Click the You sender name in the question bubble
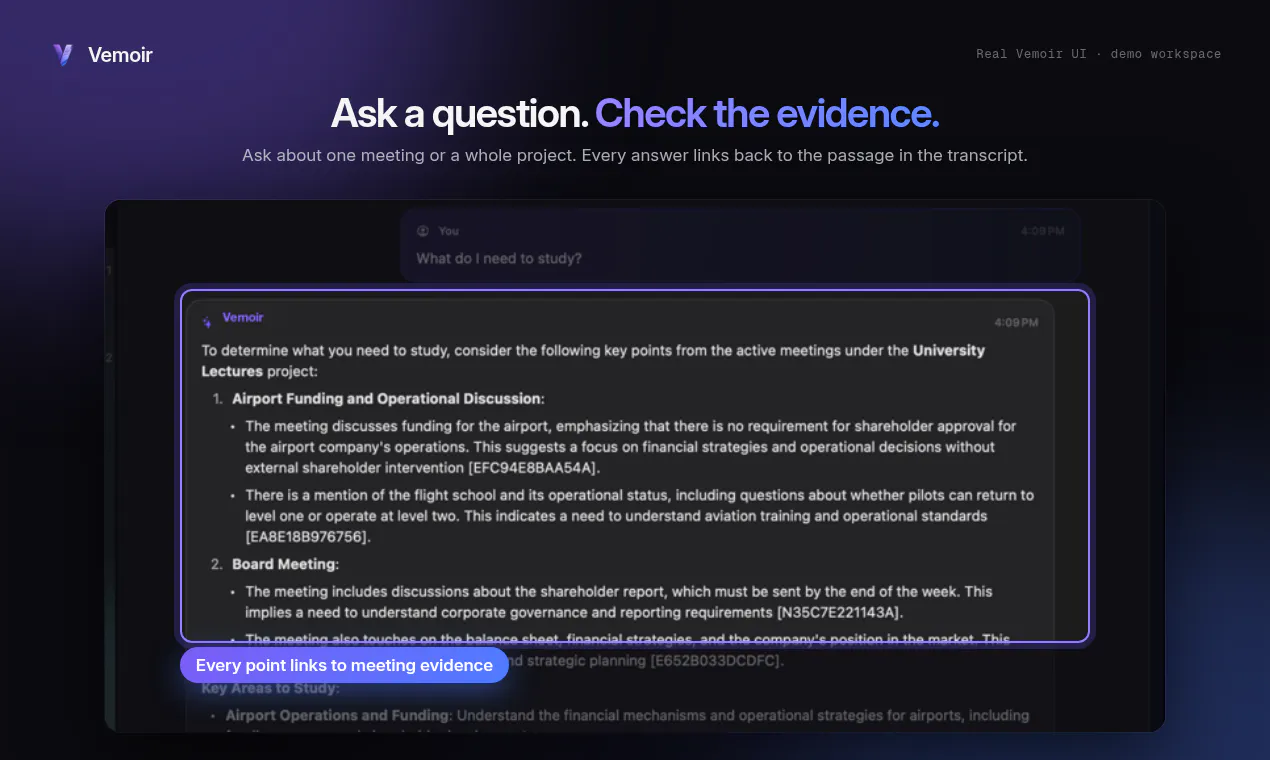The width and height of the screenshot is (1270, 760). coord(449,231)
